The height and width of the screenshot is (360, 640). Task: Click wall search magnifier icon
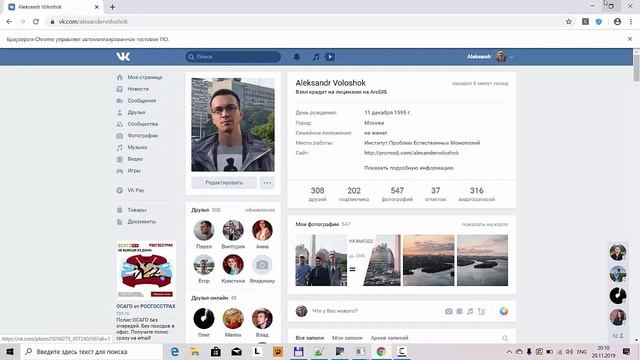(x=505, y=338)
